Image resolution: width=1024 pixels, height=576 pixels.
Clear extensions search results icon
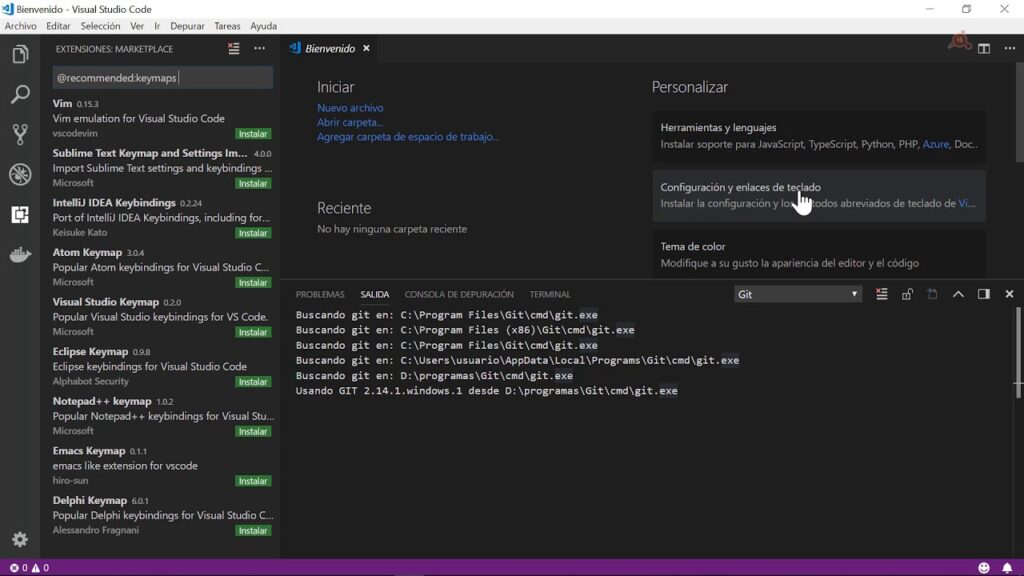pos(234,48)
